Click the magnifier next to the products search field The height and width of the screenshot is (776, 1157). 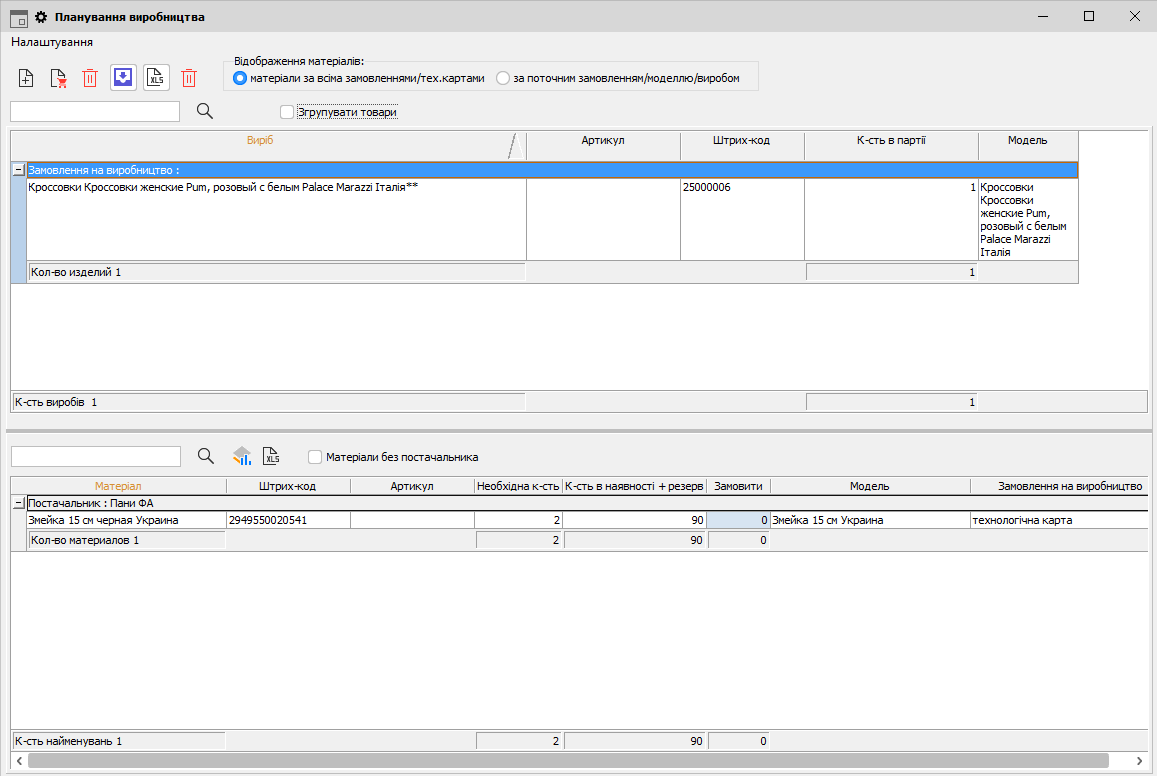click(x=205, y=111)
